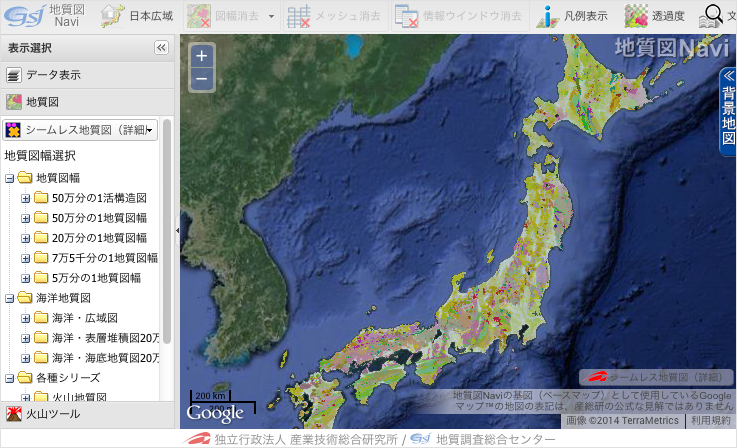Click the 各種シリーズ folder icon
Screen dimensions: 737x448
24,377
